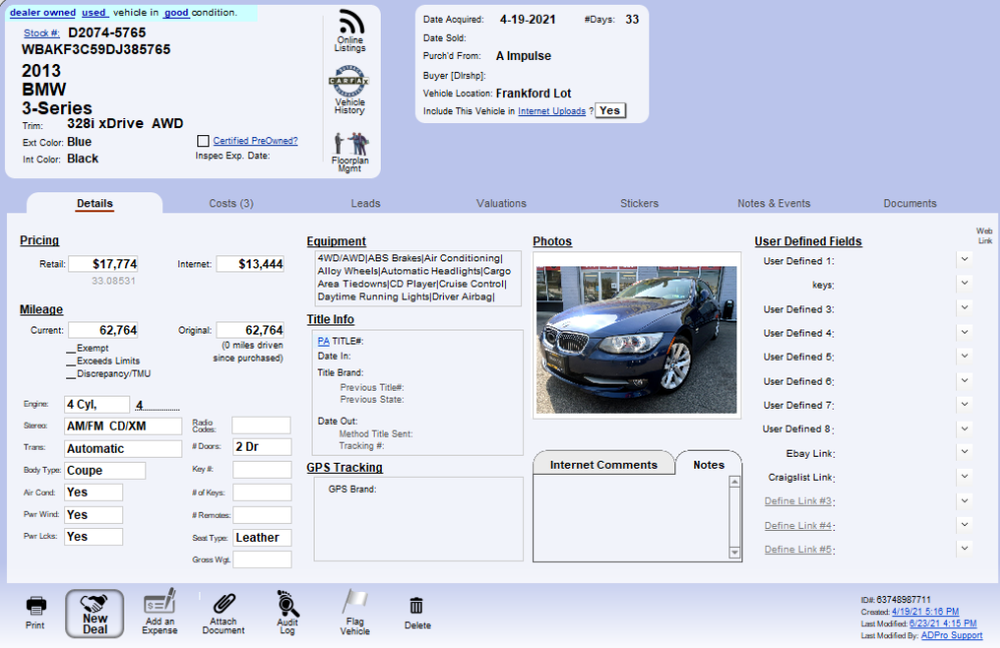Click the Current mileage field
Viewport: 1000px width, 648px height.
103,330
